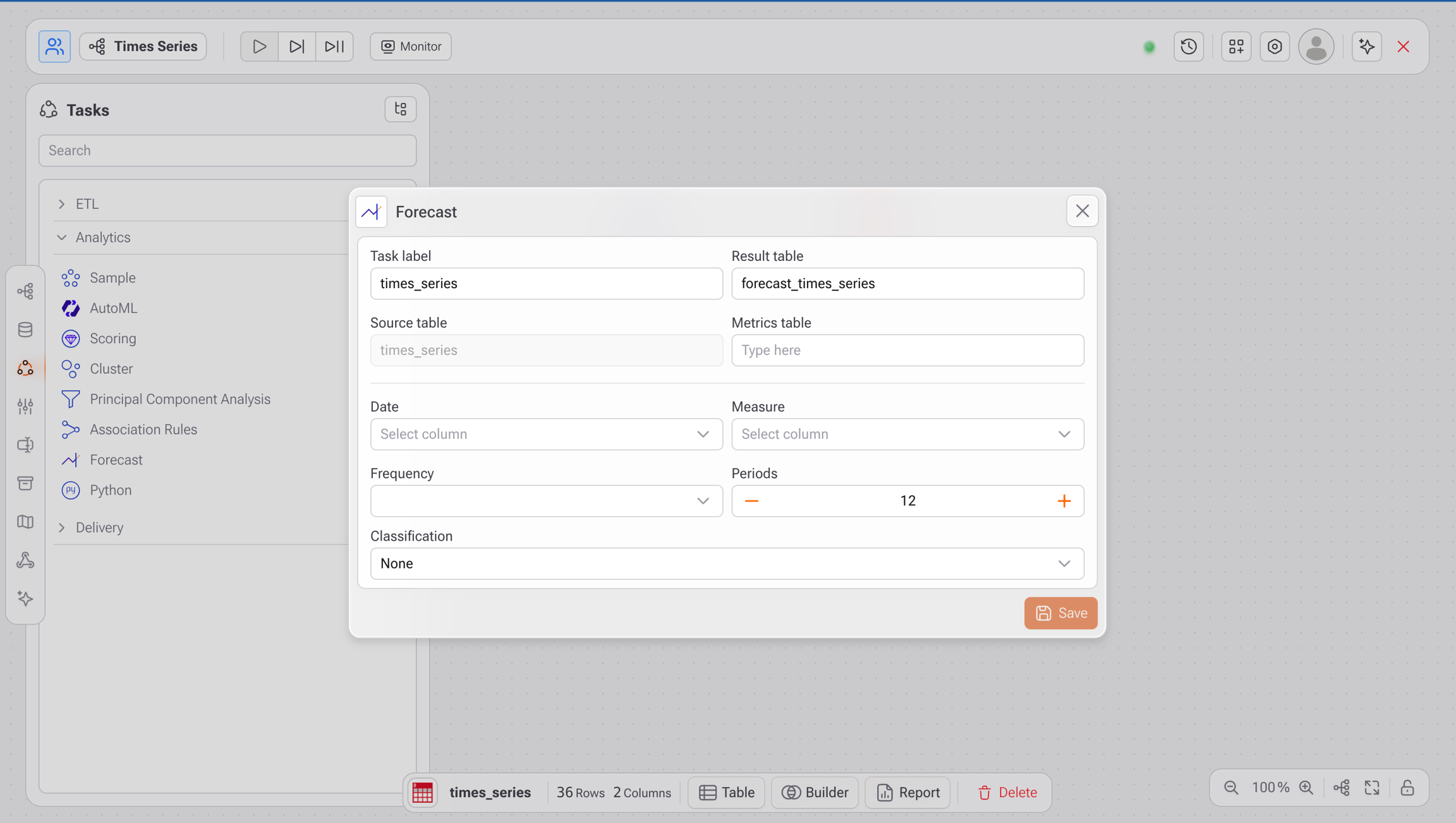
Task: Click the Metrics table input field
Action: (907, 350)
